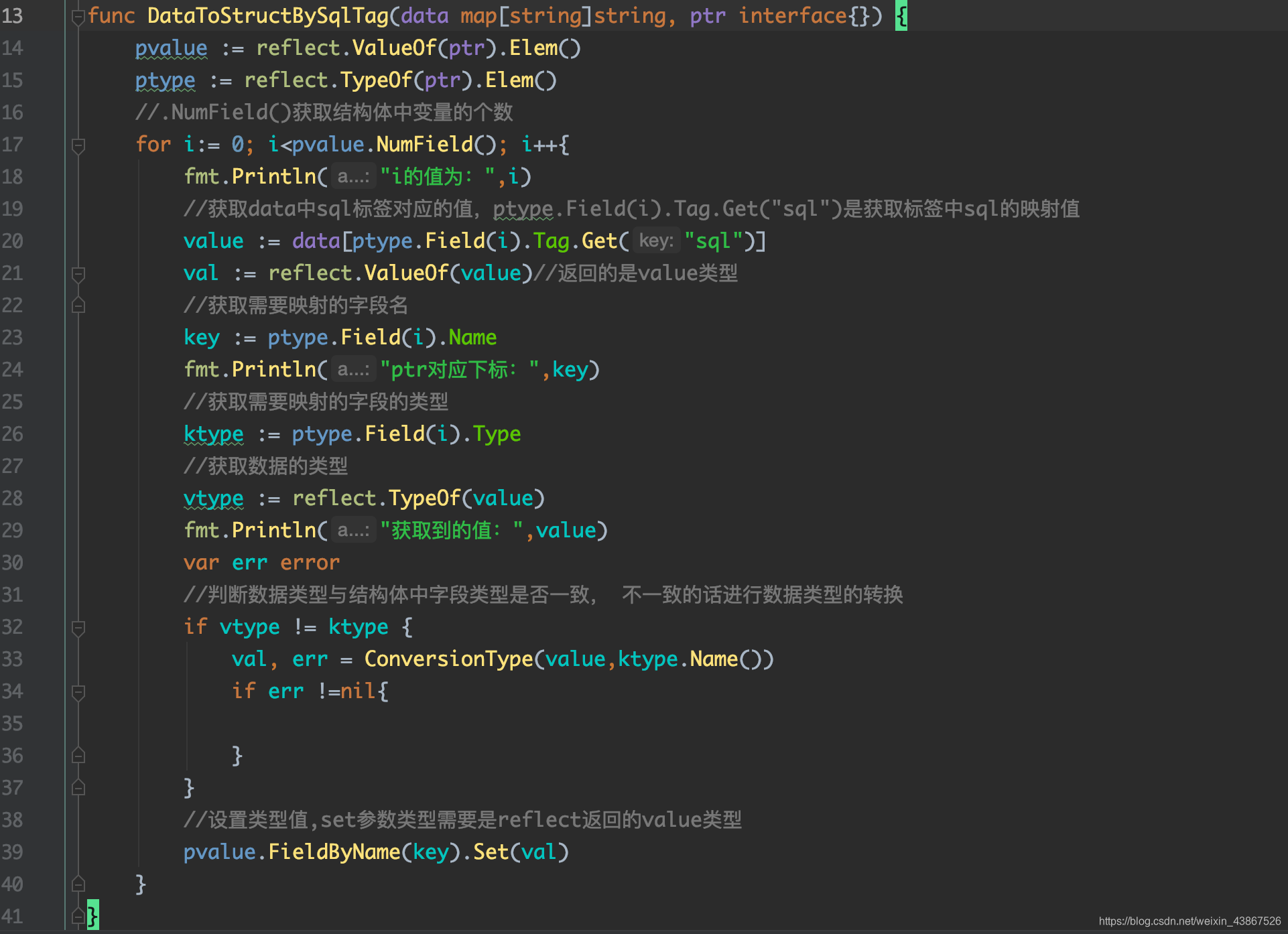
Task: Click line number 13 in the gutter
Action: click(x=13, y=16)
